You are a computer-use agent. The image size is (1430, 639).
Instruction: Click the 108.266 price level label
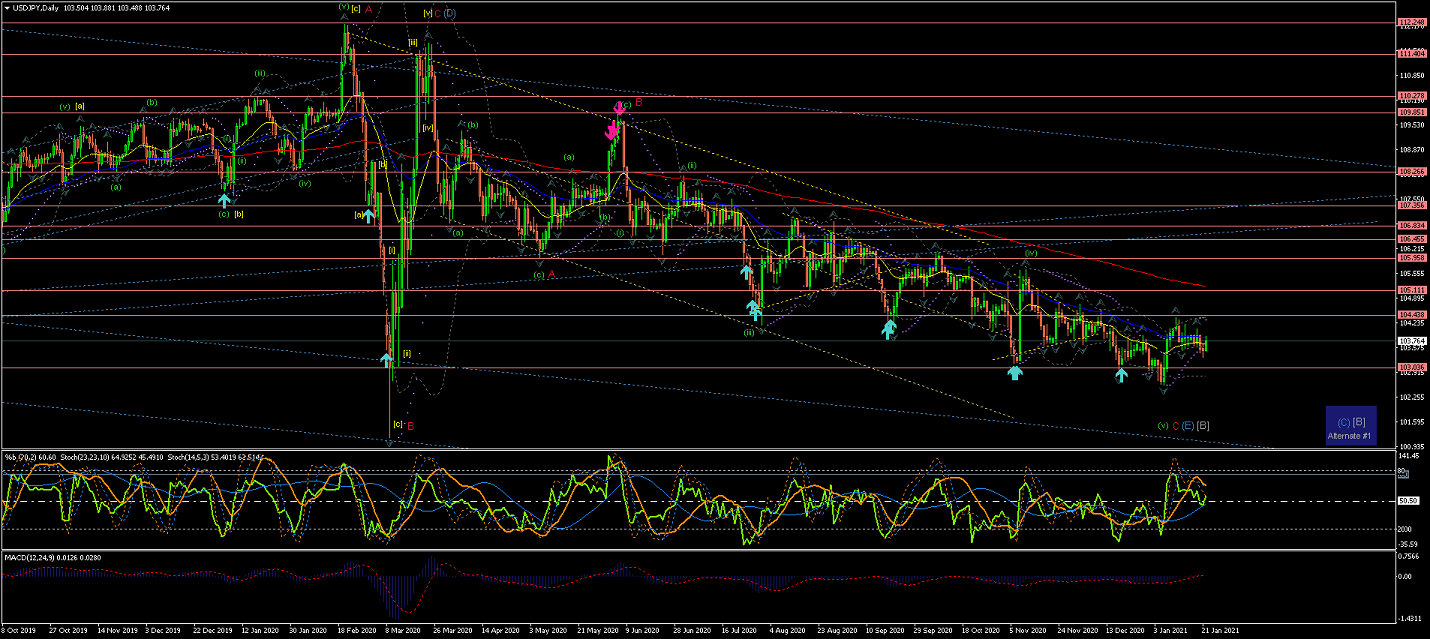(1411, 171)
